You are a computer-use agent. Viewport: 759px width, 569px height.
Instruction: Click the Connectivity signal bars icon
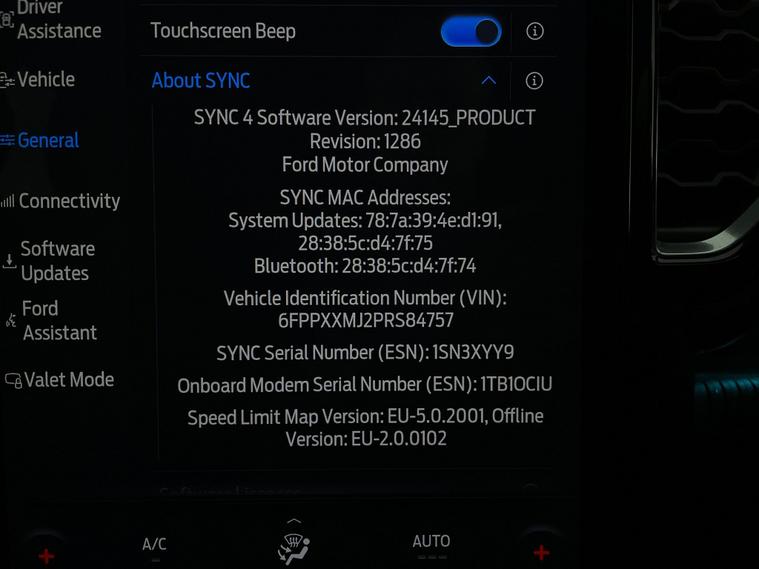[x=8, y=201]
